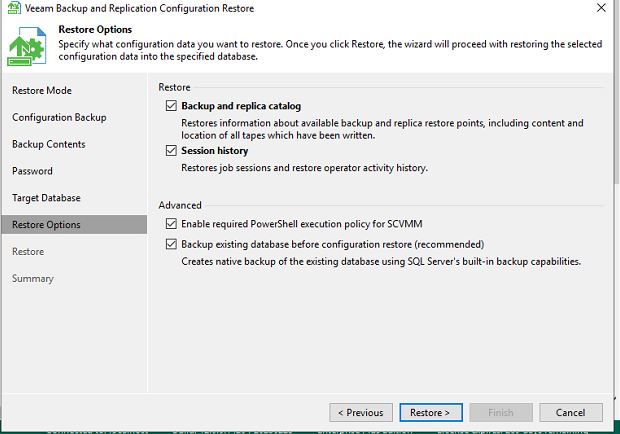Screen dimensions: 620x434
Task: Click the Restore step in sidebar
Action: point(28,252)
